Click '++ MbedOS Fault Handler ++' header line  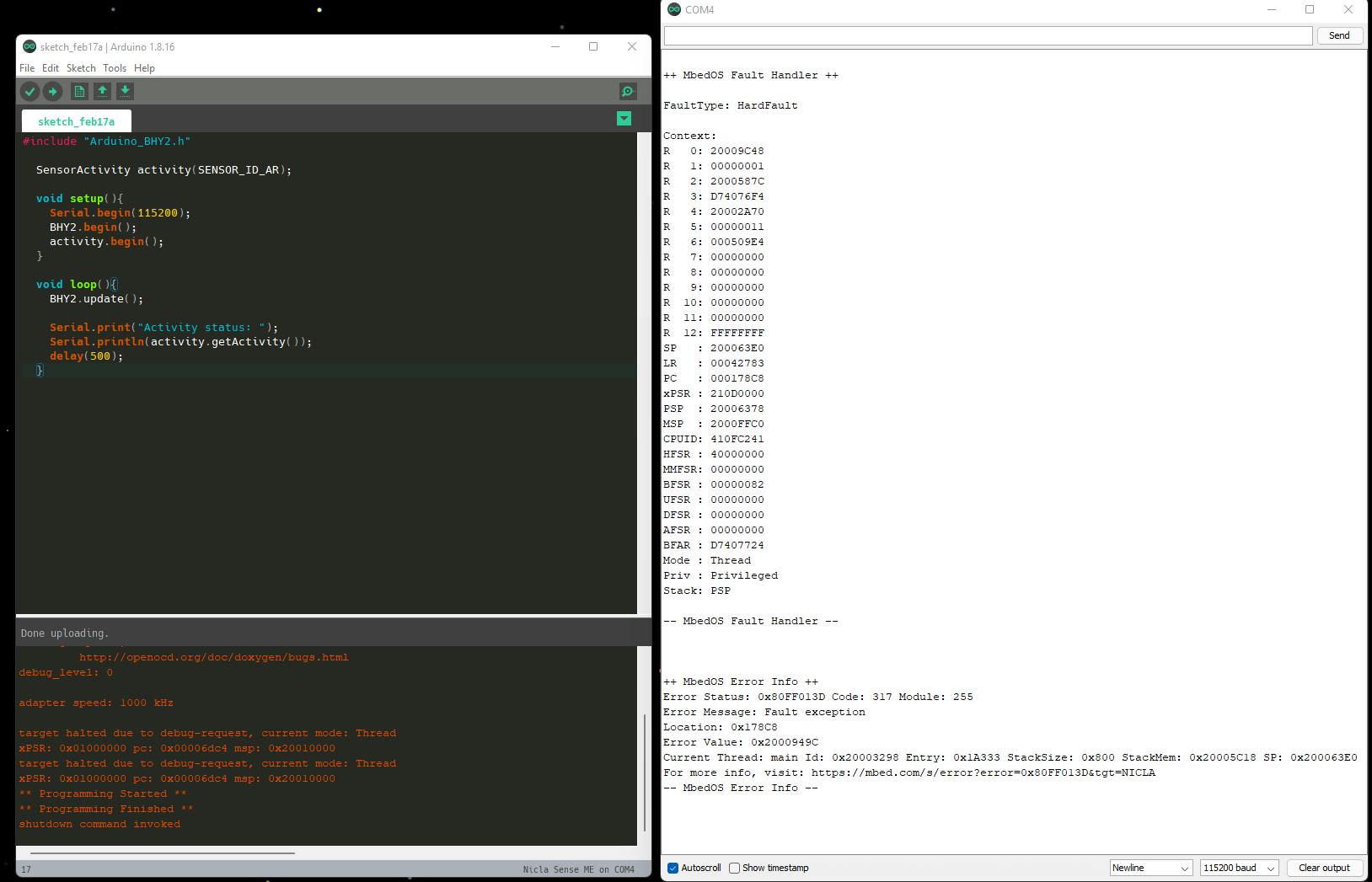[x=751, y=75]
